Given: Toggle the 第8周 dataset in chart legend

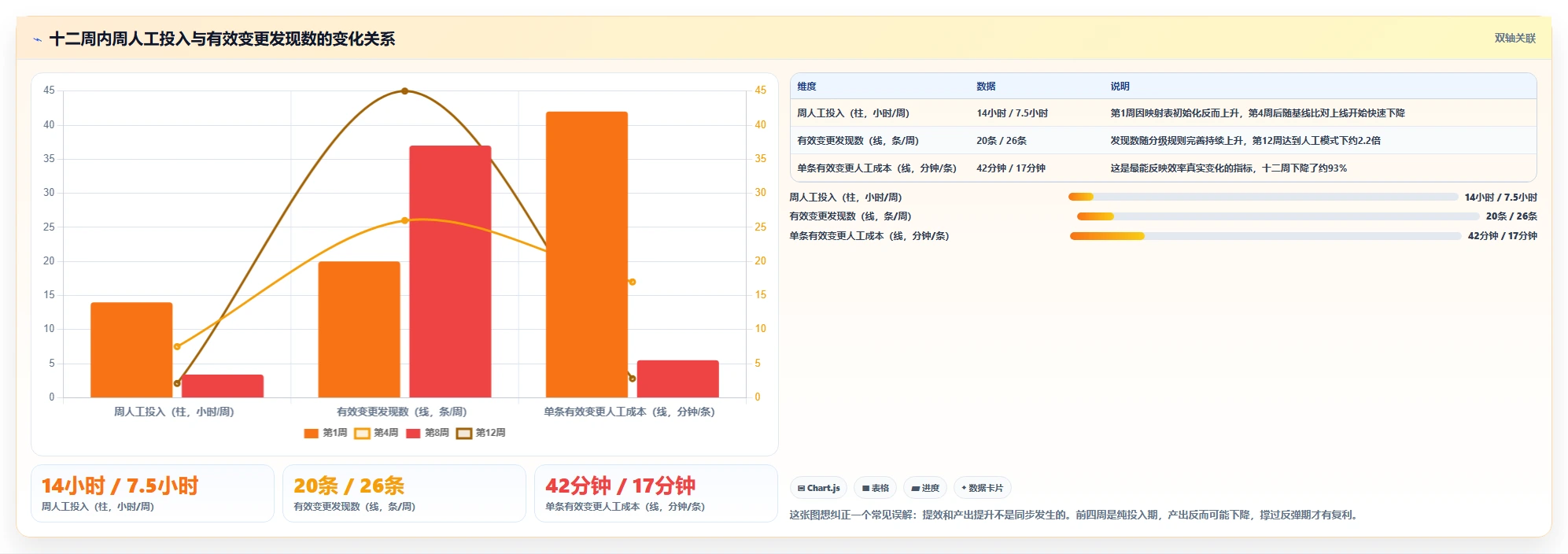Looking at the screenshot, I should (427, 433).
